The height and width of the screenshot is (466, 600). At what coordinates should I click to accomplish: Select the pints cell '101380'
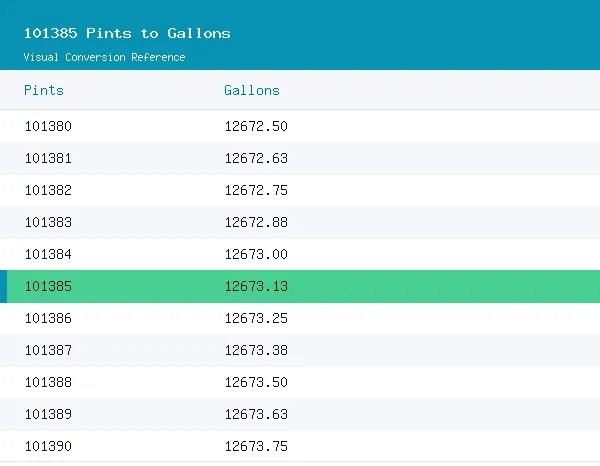(x=48, y=126)
